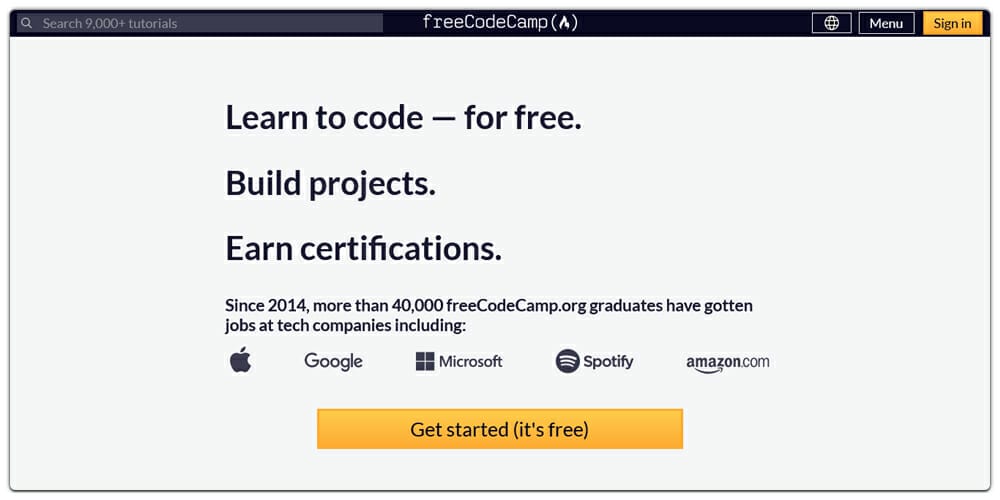Click the amazon.com logo
This screenshot has width=1000, height=500.
click(x=728, y=364)
